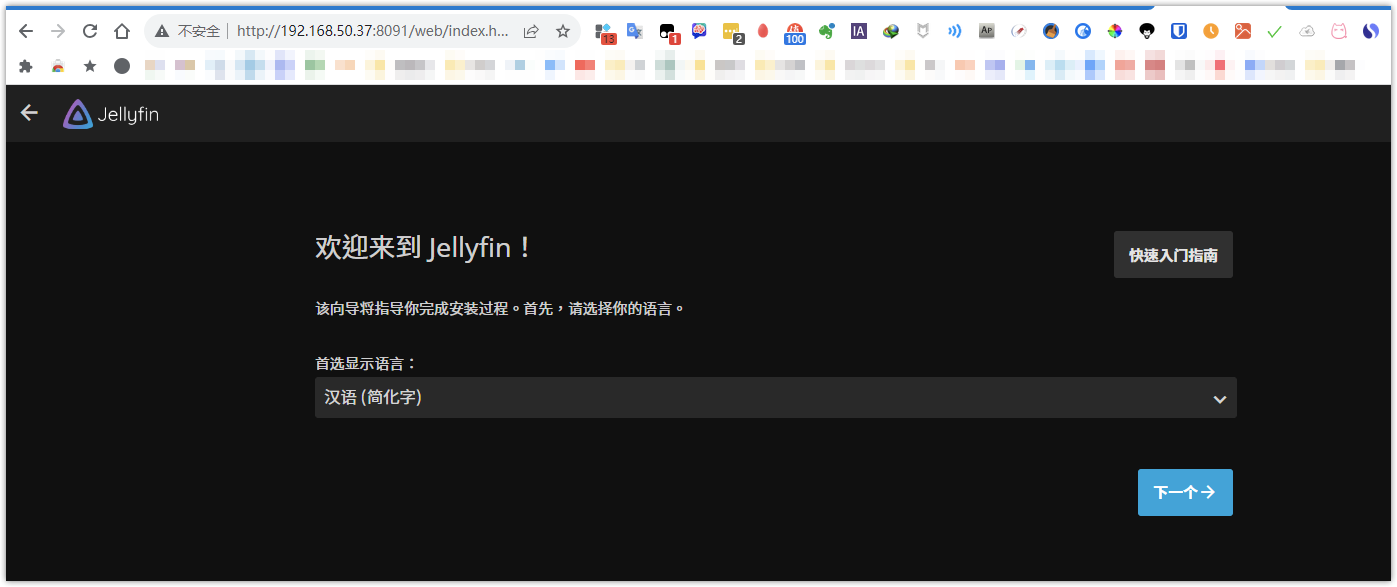Image resolution: width=1397 pixels, height=587 pixels.
Task: Click the share page icon in address bar
Action: [x=531, y=31]
